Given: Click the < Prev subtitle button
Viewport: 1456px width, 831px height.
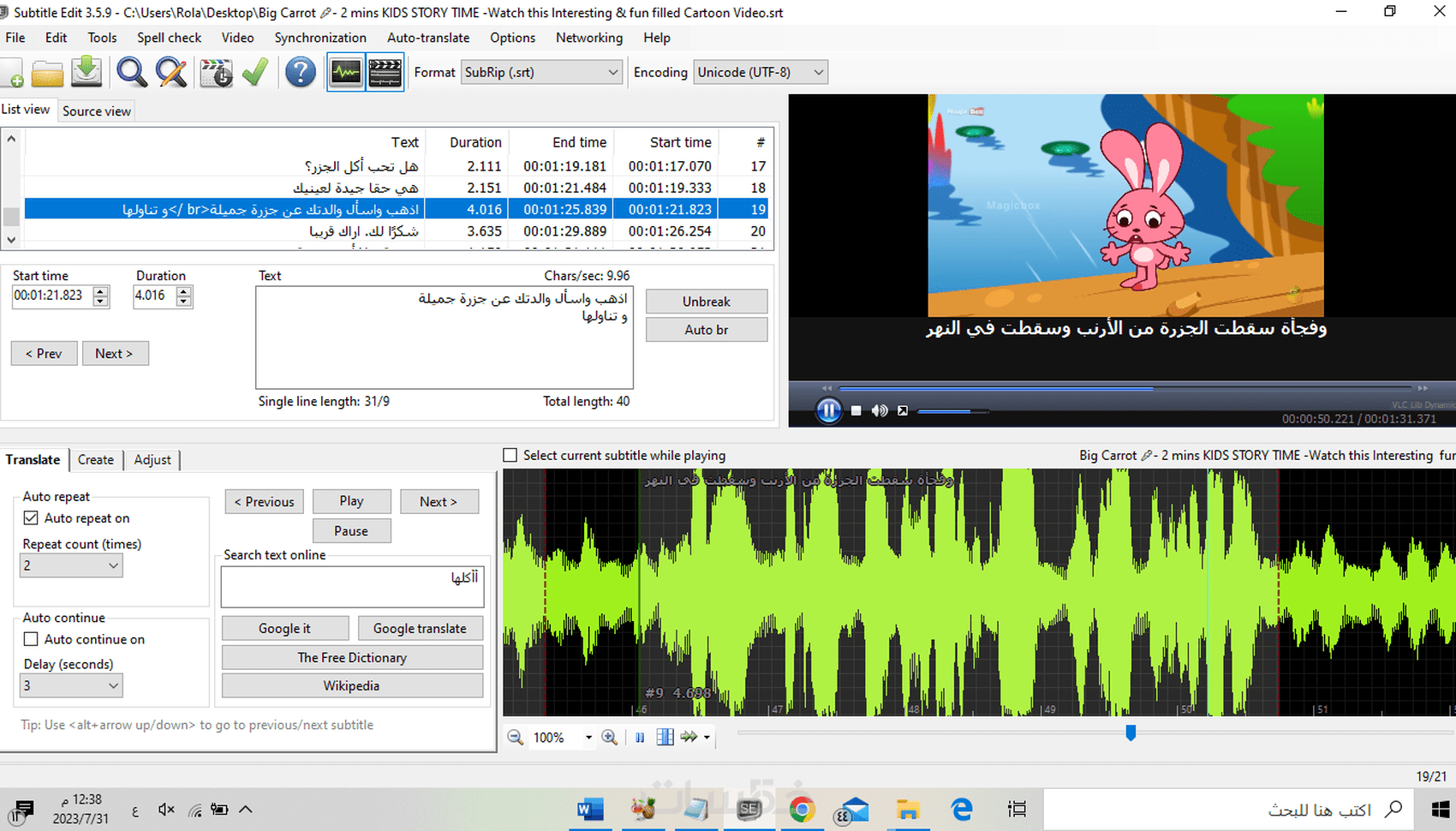Looking at the screenshot, I should pyautogui.click(x=44, y=354).
